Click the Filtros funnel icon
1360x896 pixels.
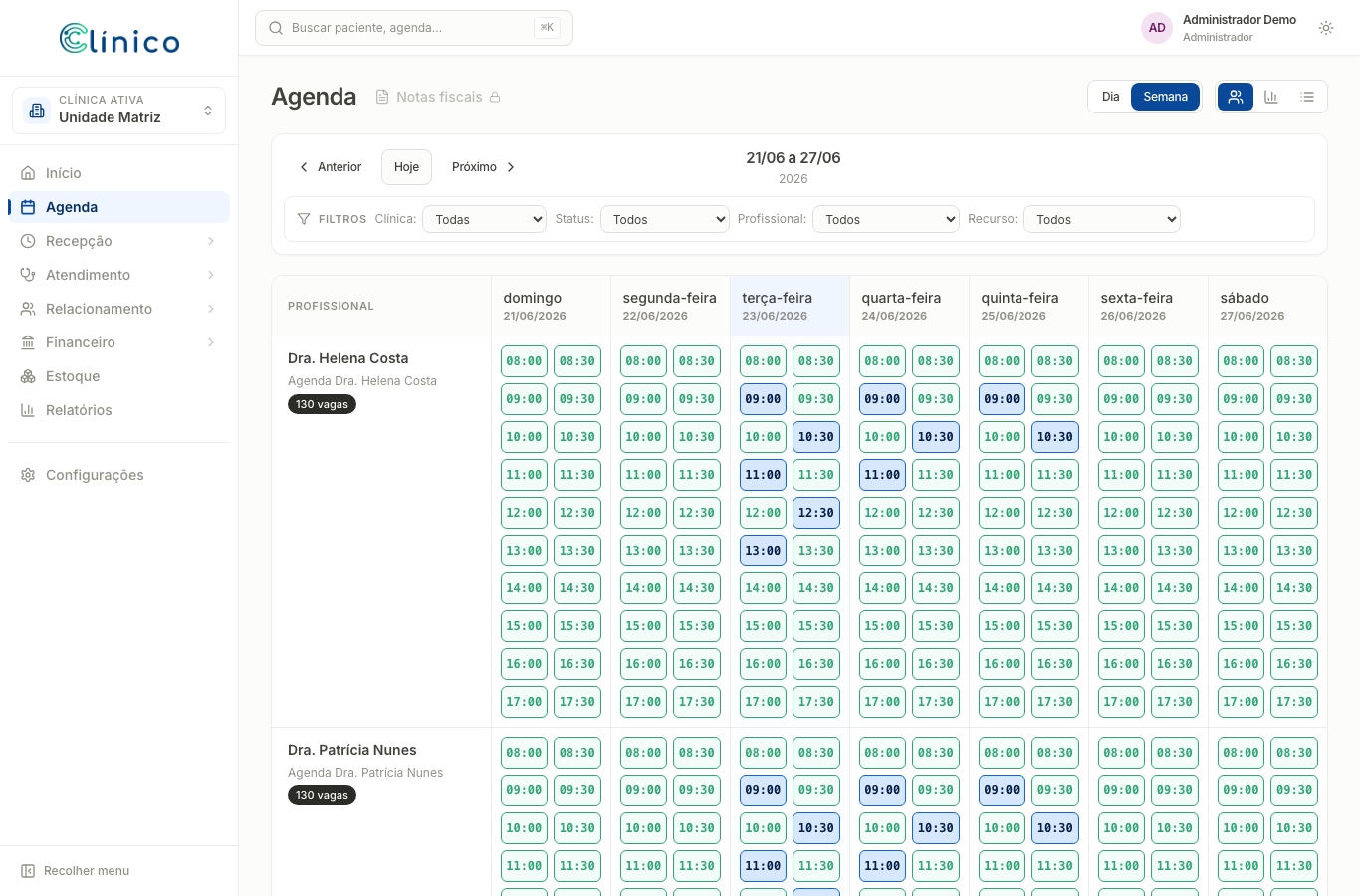[x=304, y=219]
